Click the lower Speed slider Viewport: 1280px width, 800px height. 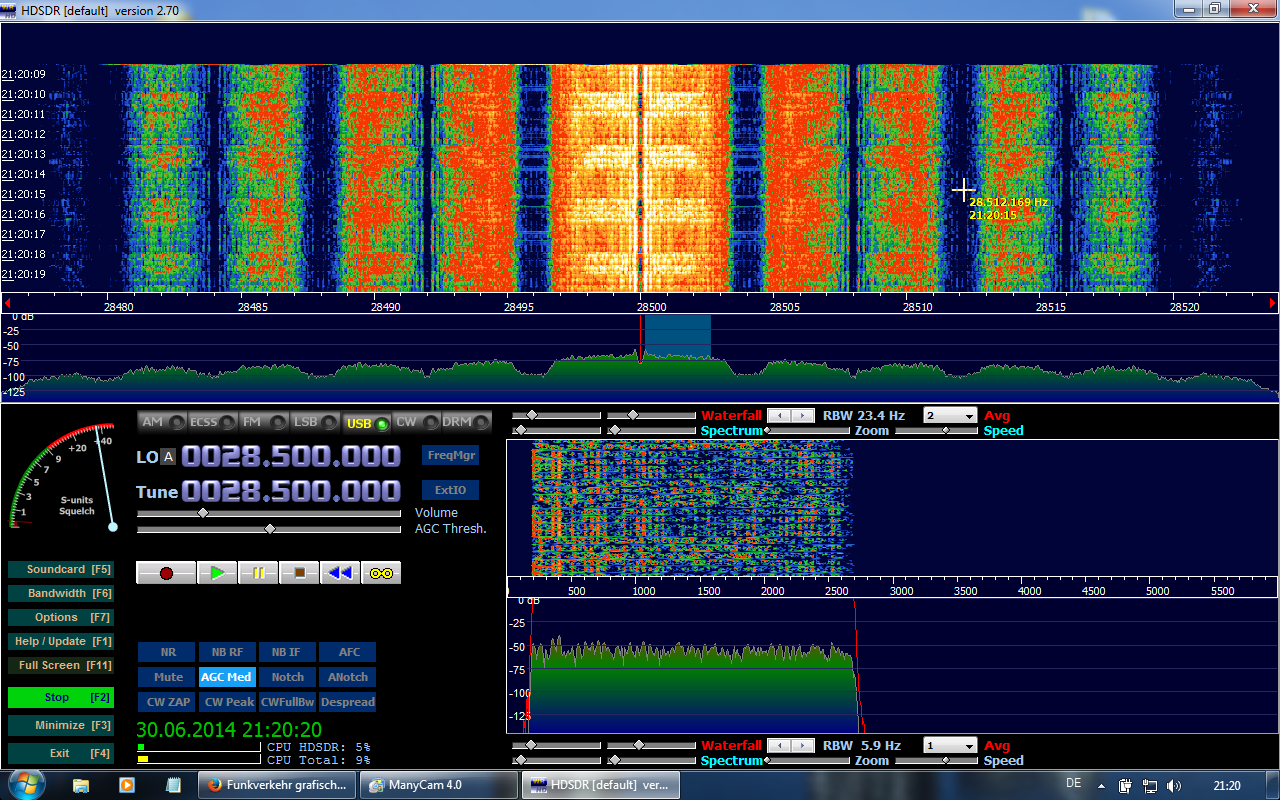937,760
